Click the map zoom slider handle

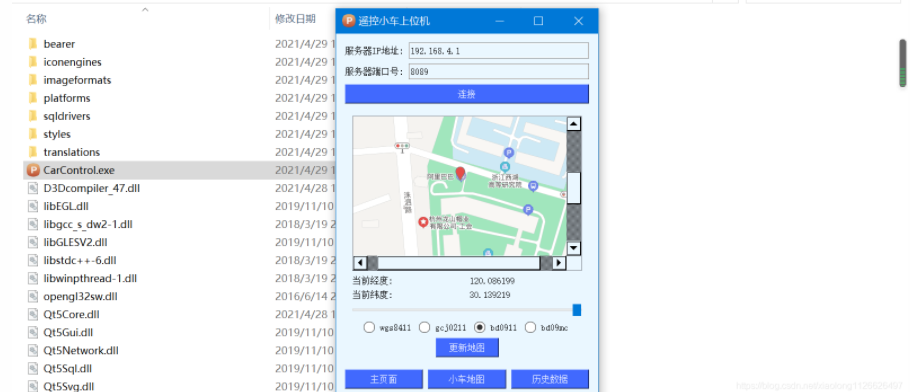click(x=576, y=310)
